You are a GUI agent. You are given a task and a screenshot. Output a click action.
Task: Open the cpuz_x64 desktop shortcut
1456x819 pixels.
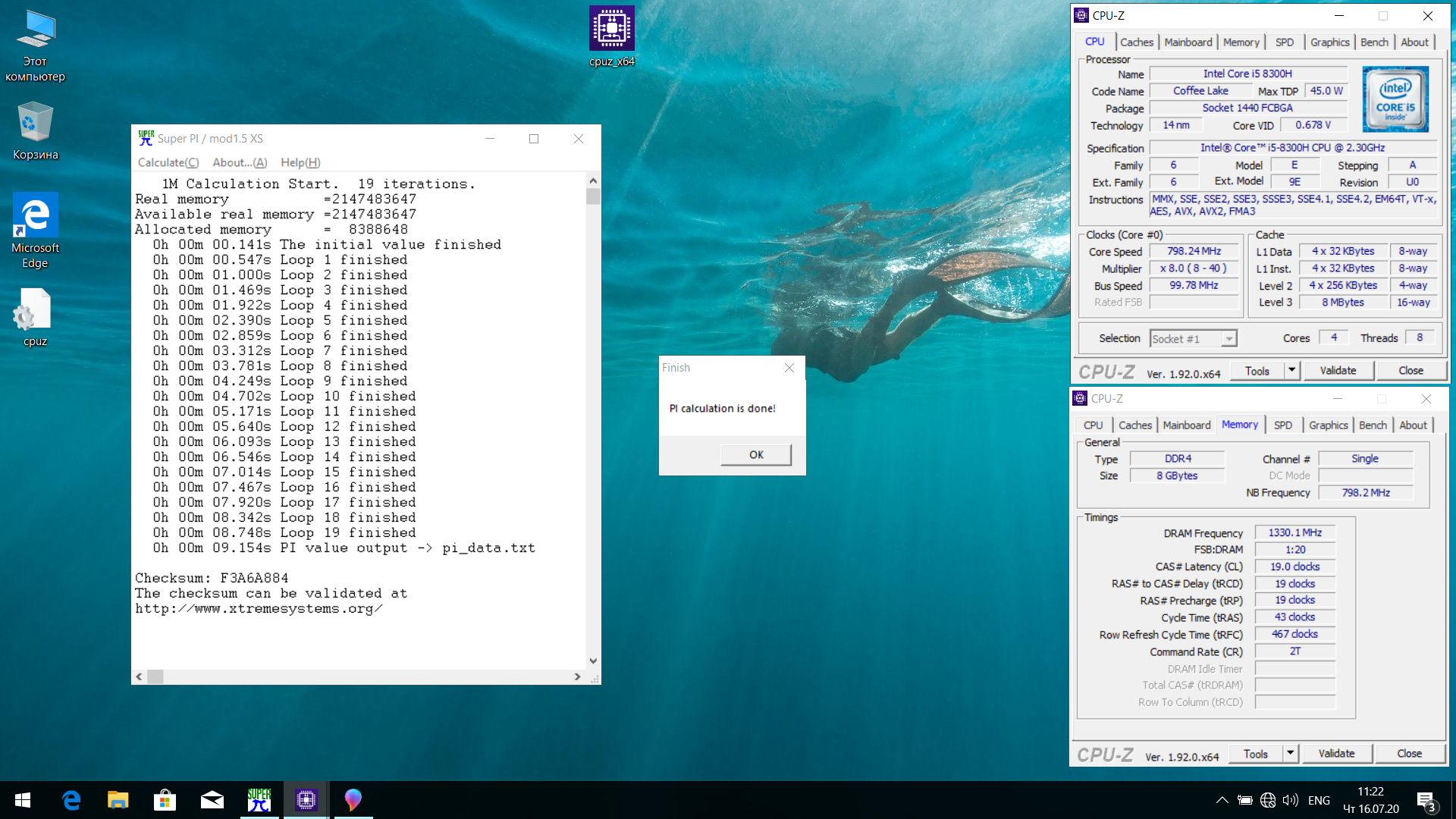pyautogui.click(x=611, y=36)
